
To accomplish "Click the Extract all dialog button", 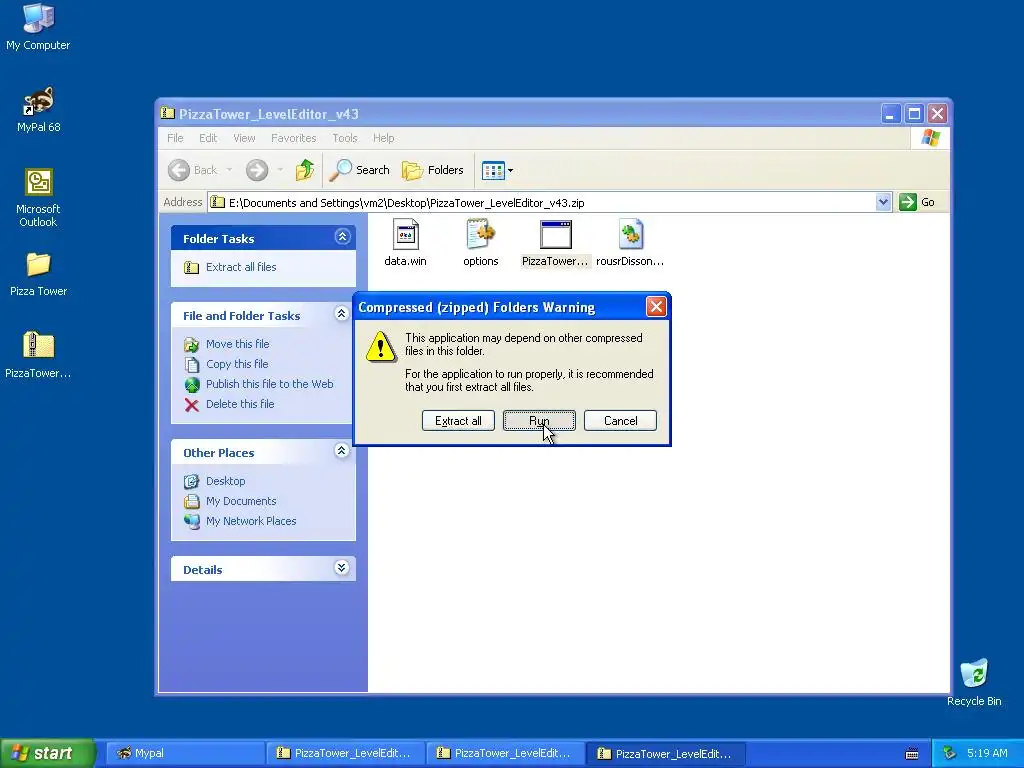I will click(458, 421).
